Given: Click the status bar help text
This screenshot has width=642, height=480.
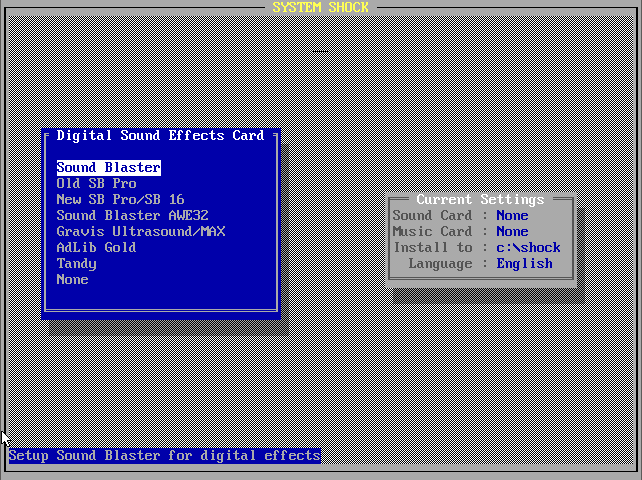Looking at the screenshot, I should tap(164, 456).
